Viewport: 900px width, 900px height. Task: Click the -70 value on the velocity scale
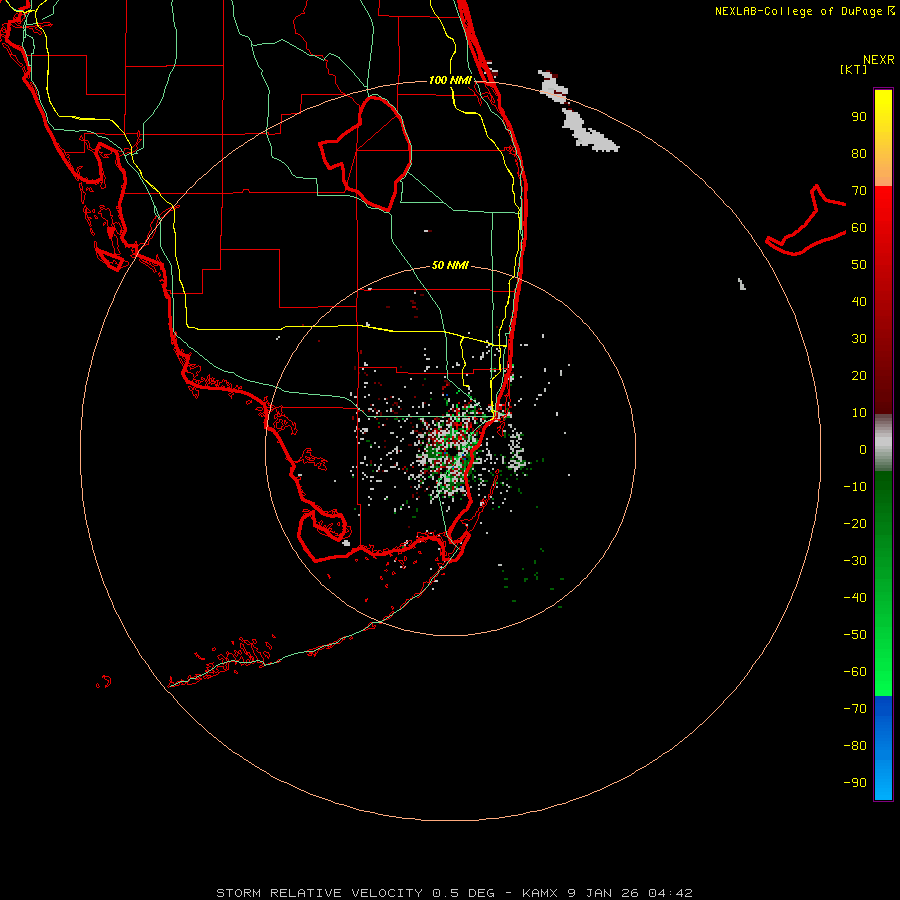coord(855,709)
